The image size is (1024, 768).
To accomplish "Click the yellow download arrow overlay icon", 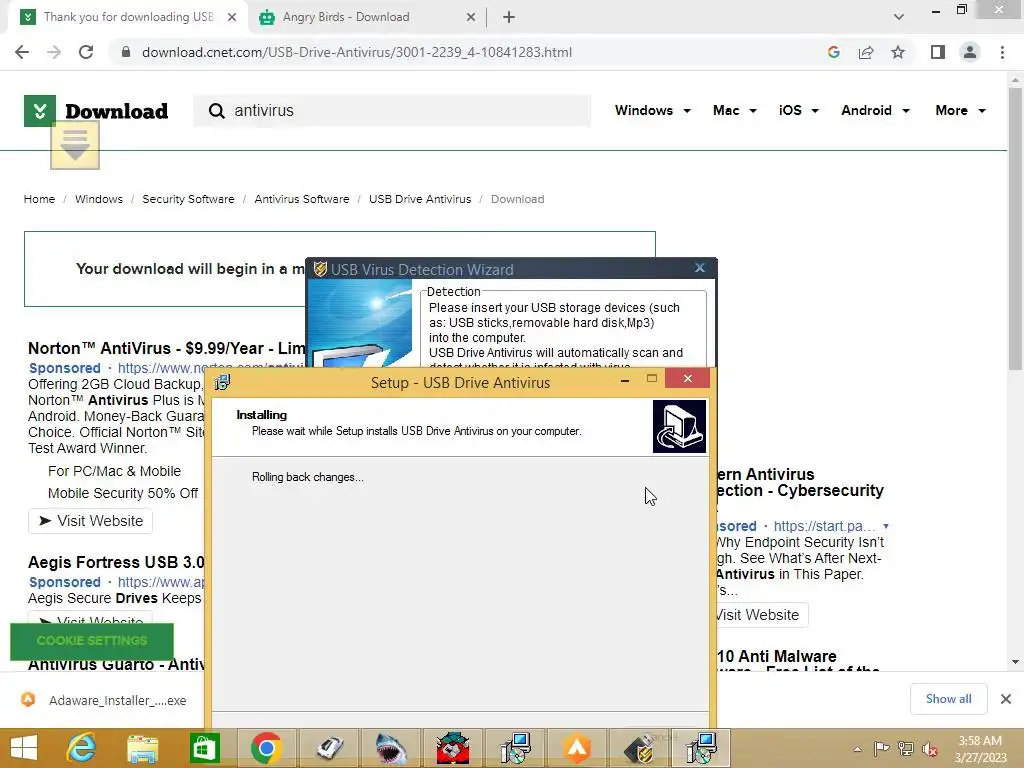I will 75,144.
